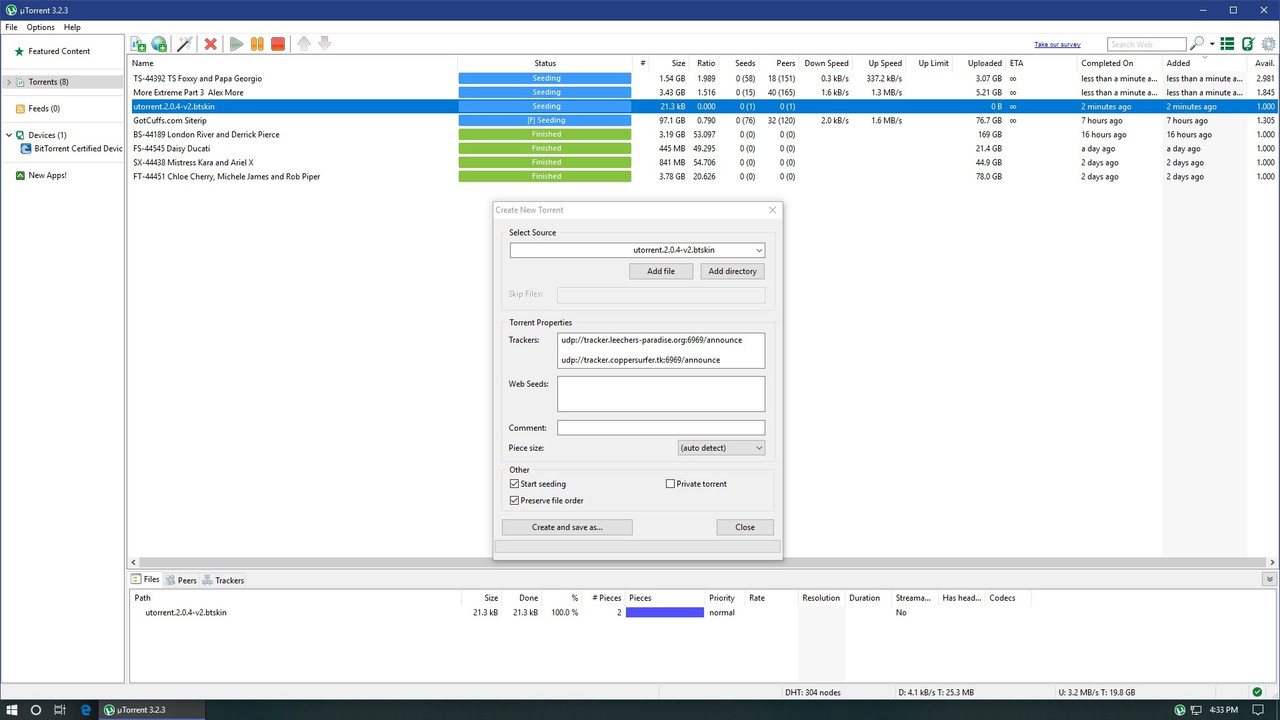Image resolution: width=1280 pixels, height=720 pixels.
Task: Open the File menu
Action: [11, 27]
